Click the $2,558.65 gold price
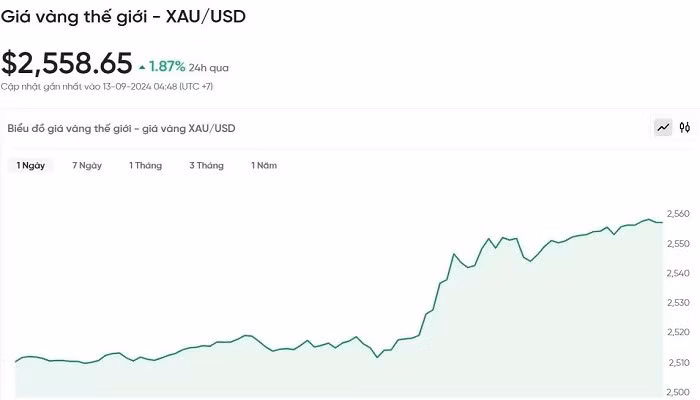 click(67, 64)
